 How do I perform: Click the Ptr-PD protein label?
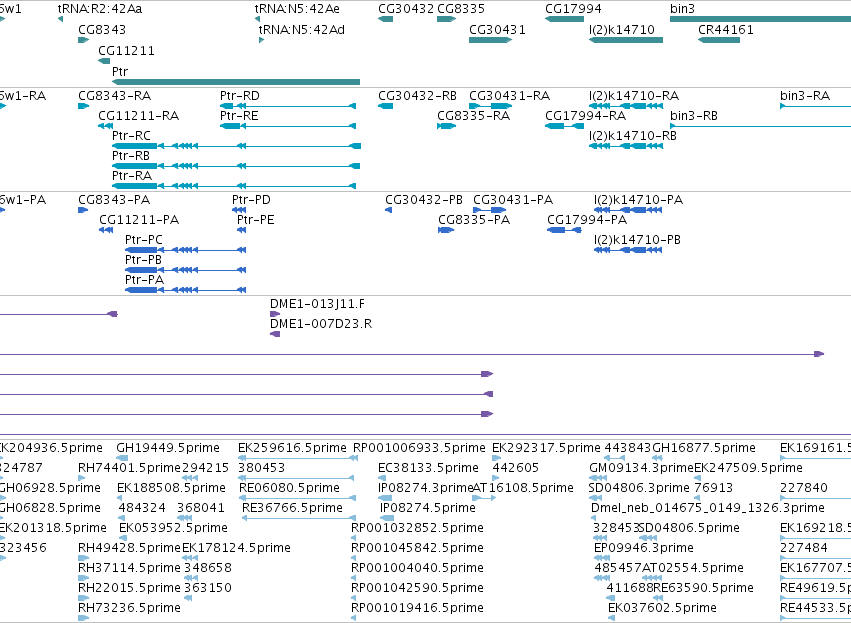(251, 200)
